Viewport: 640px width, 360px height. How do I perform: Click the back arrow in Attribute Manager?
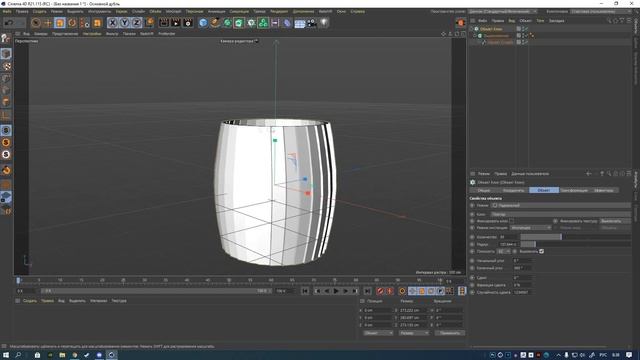(589, 174)
